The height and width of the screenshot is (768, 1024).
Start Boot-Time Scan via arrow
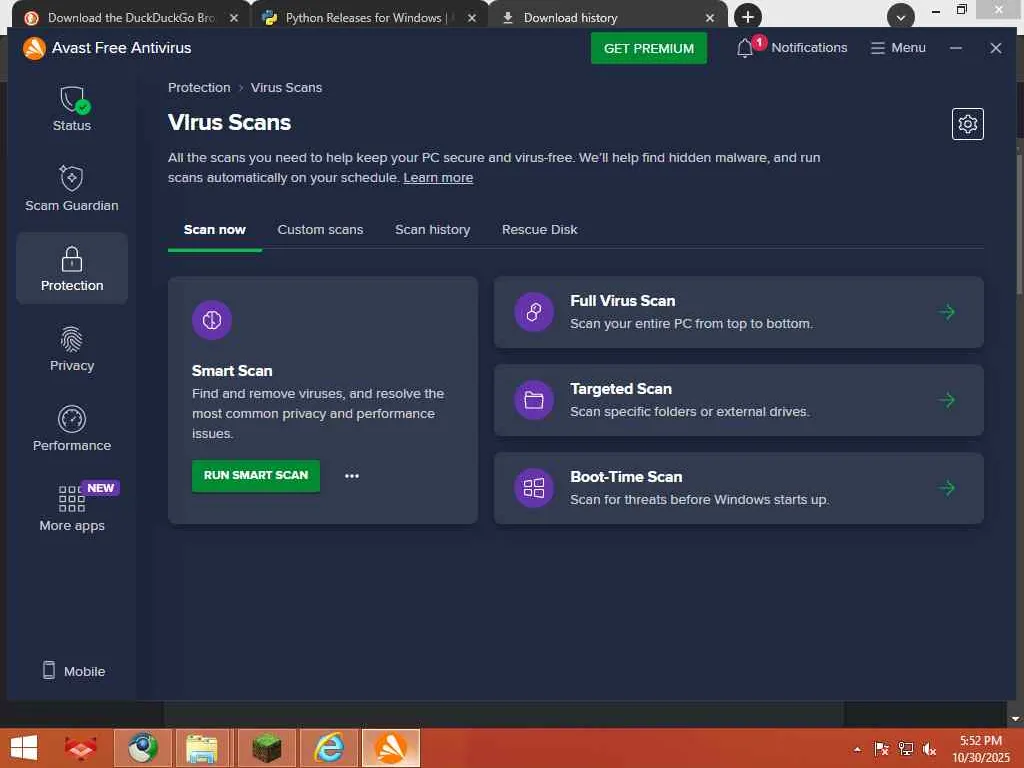(x=946, y=488)
